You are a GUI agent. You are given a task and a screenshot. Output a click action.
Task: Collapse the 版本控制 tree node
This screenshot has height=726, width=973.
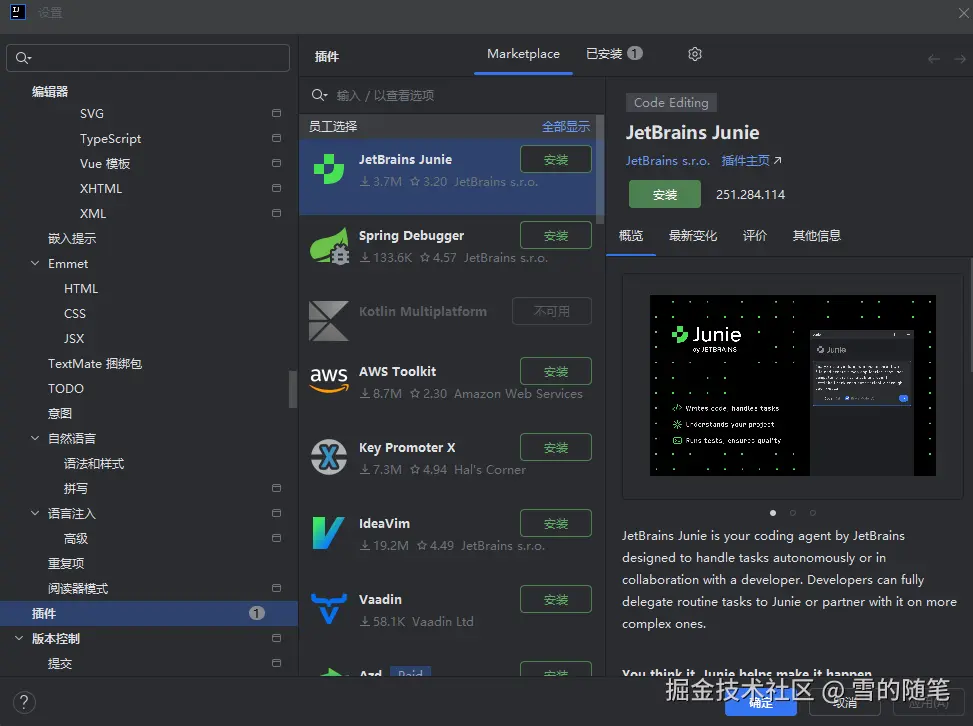tap(19, 638)
